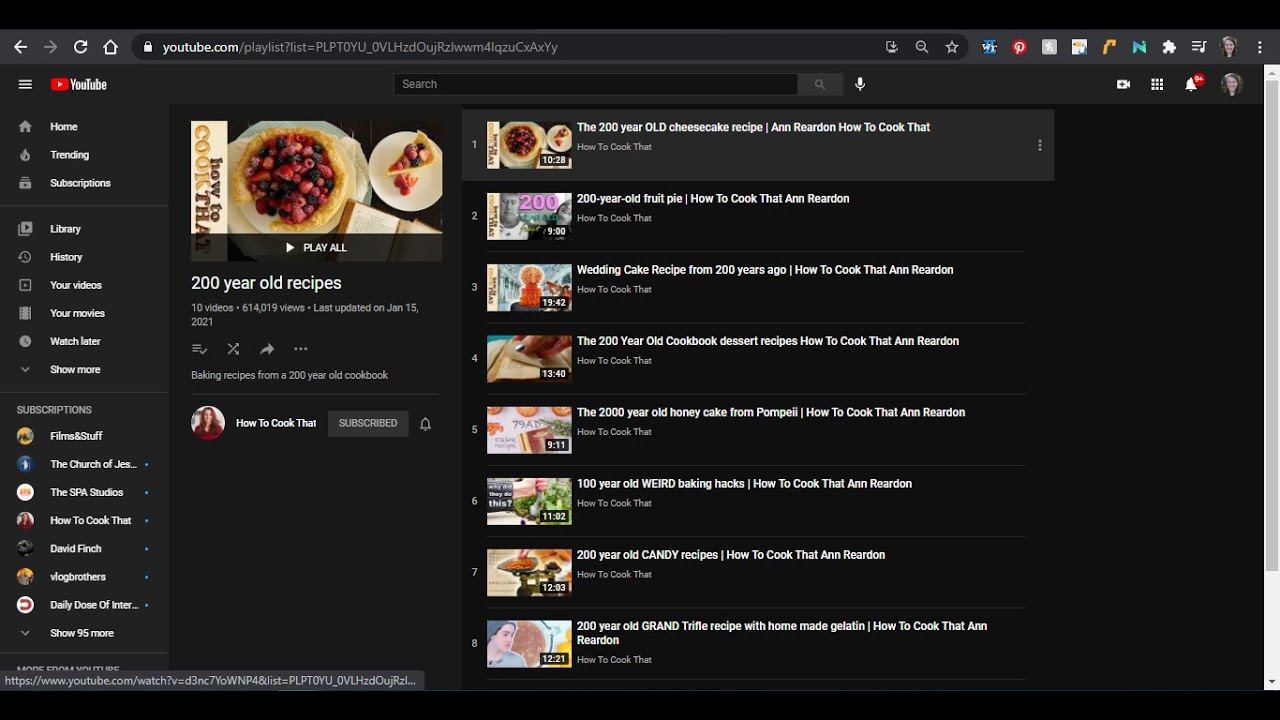1280x720 pixels.
Task: Open playlist more options ellipsis
Action: pyautogui.click(x=301, y=349)
